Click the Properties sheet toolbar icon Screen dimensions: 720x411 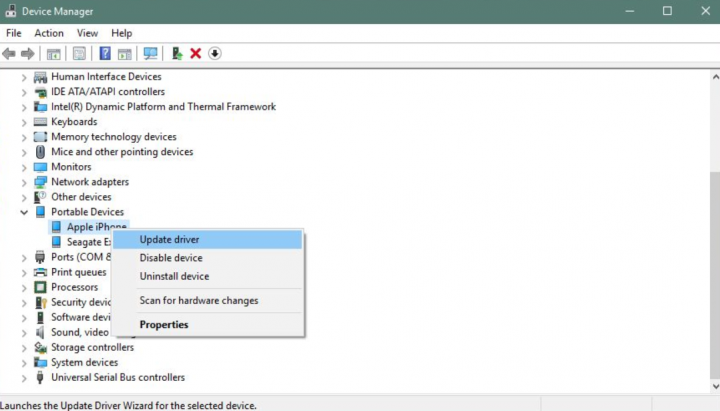(x=79, y=53)
